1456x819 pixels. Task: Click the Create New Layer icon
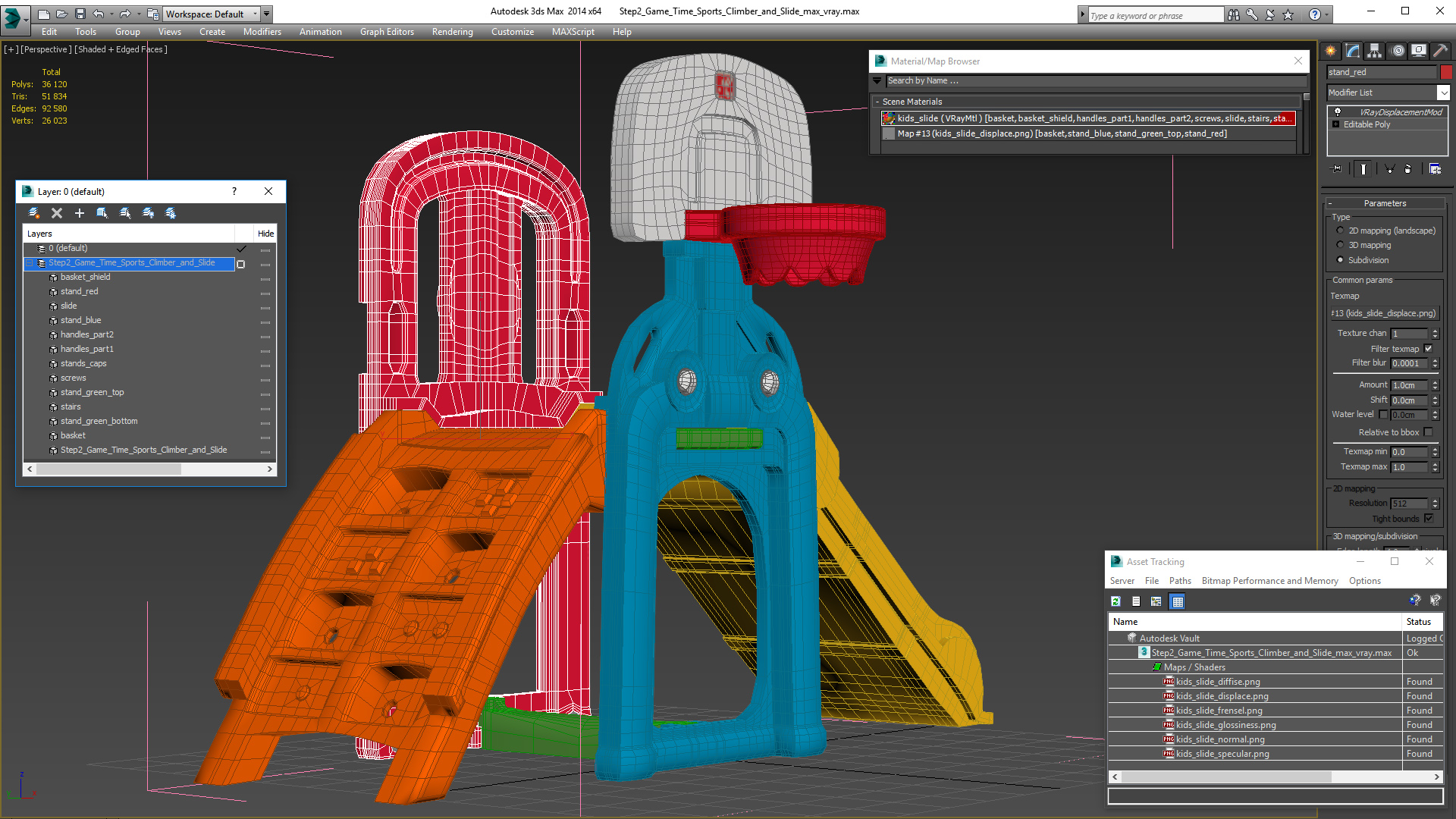(33, 213)
